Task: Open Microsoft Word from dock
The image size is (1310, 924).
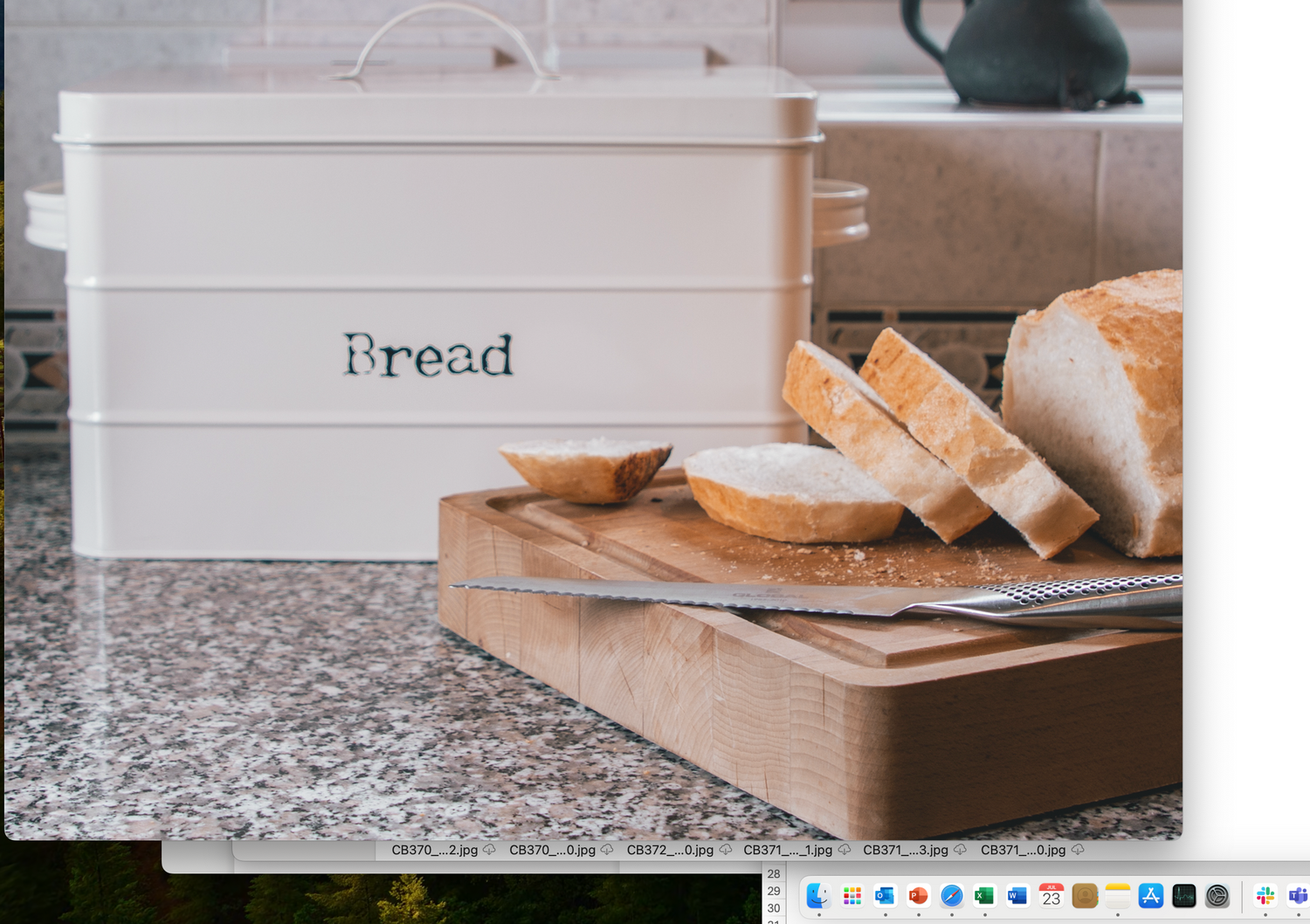Action: coord(1017,896)
